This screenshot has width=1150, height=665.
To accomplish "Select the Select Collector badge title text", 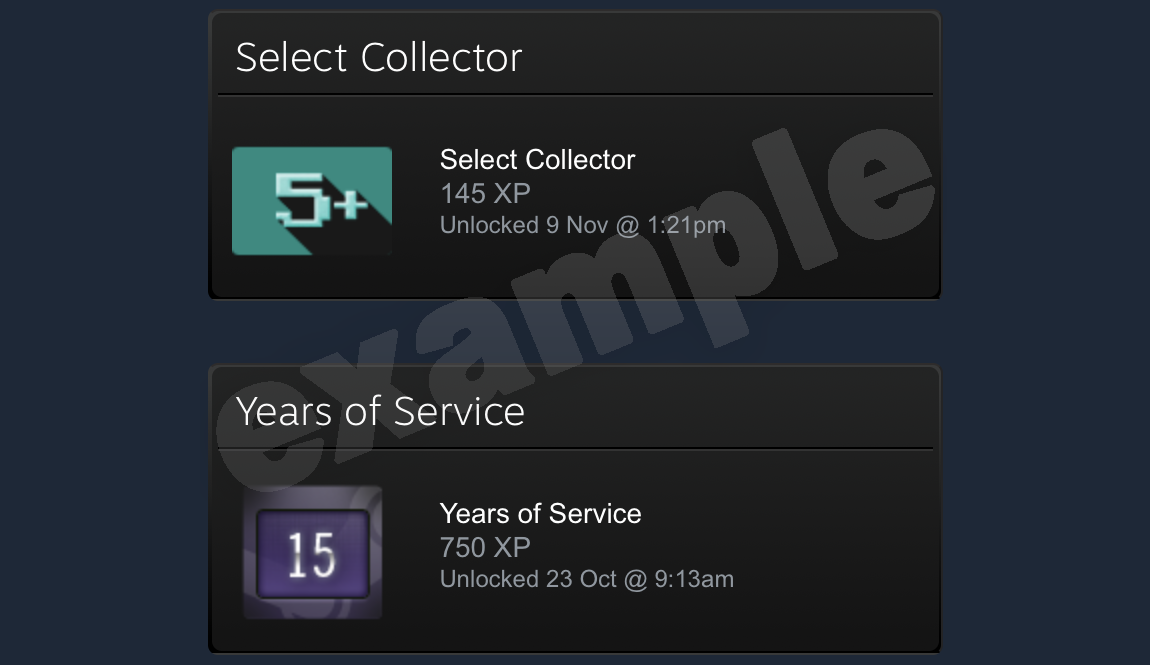I will click(x=537, y=159).
